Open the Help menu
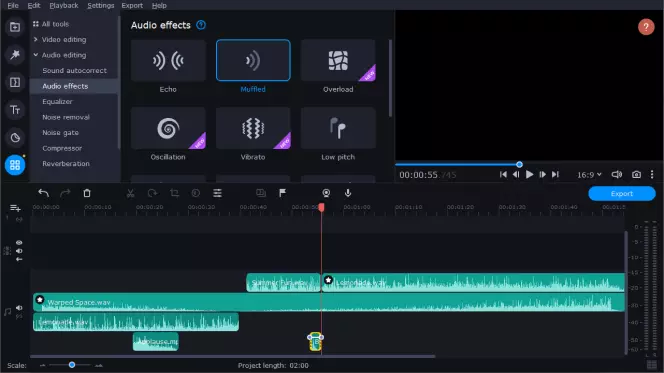The image size is (664, 373). point(159,6)
